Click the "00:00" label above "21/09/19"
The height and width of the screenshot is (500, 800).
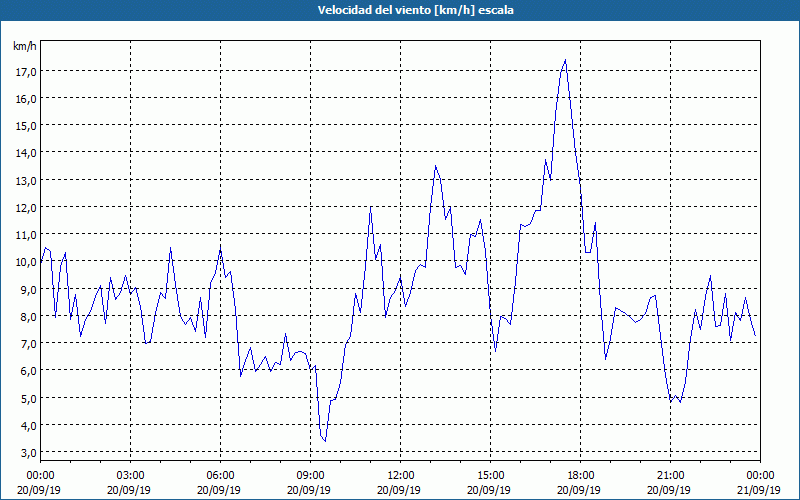[760, 476]
